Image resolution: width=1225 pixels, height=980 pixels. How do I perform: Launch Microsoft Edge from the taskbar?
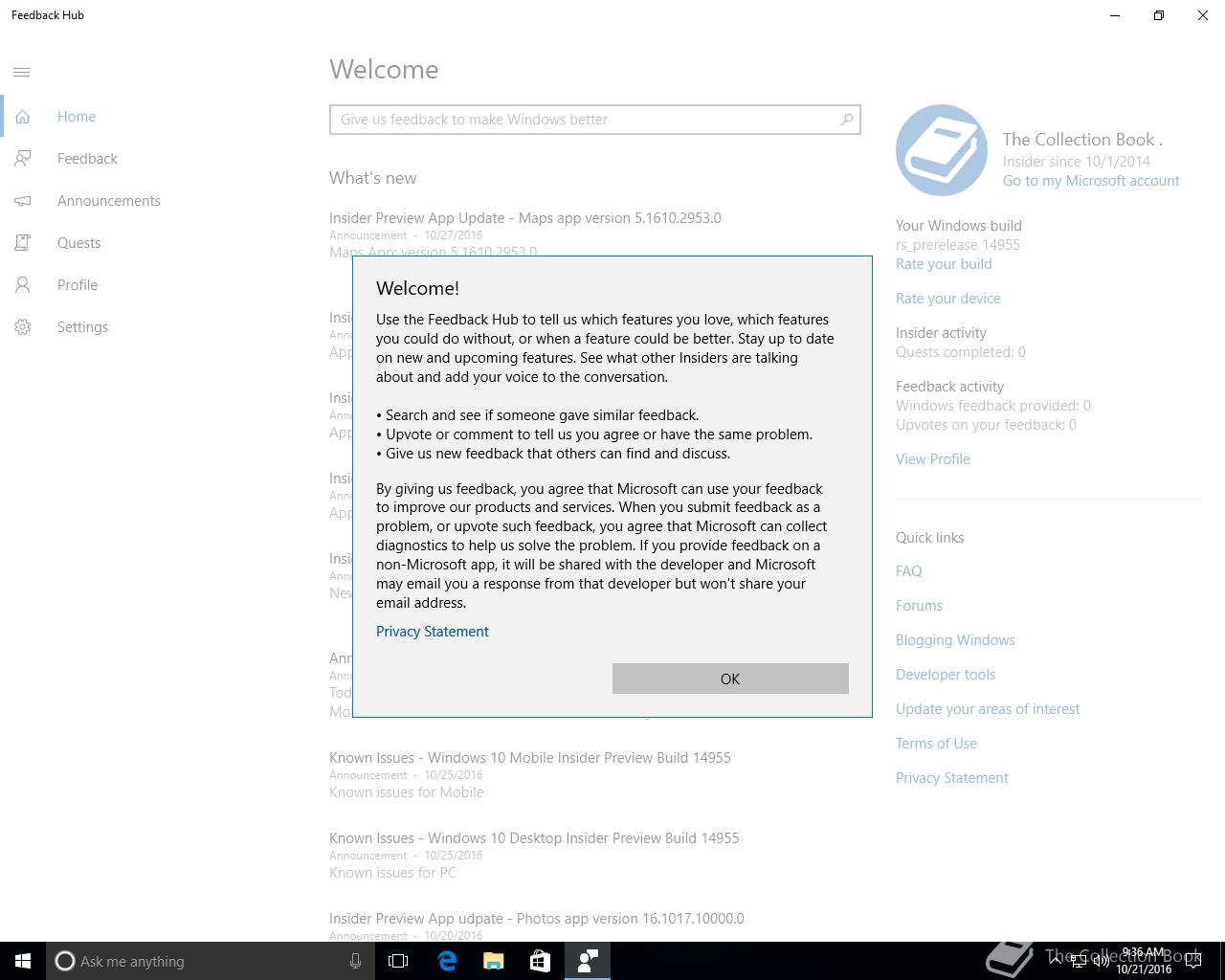pos(447,961)
